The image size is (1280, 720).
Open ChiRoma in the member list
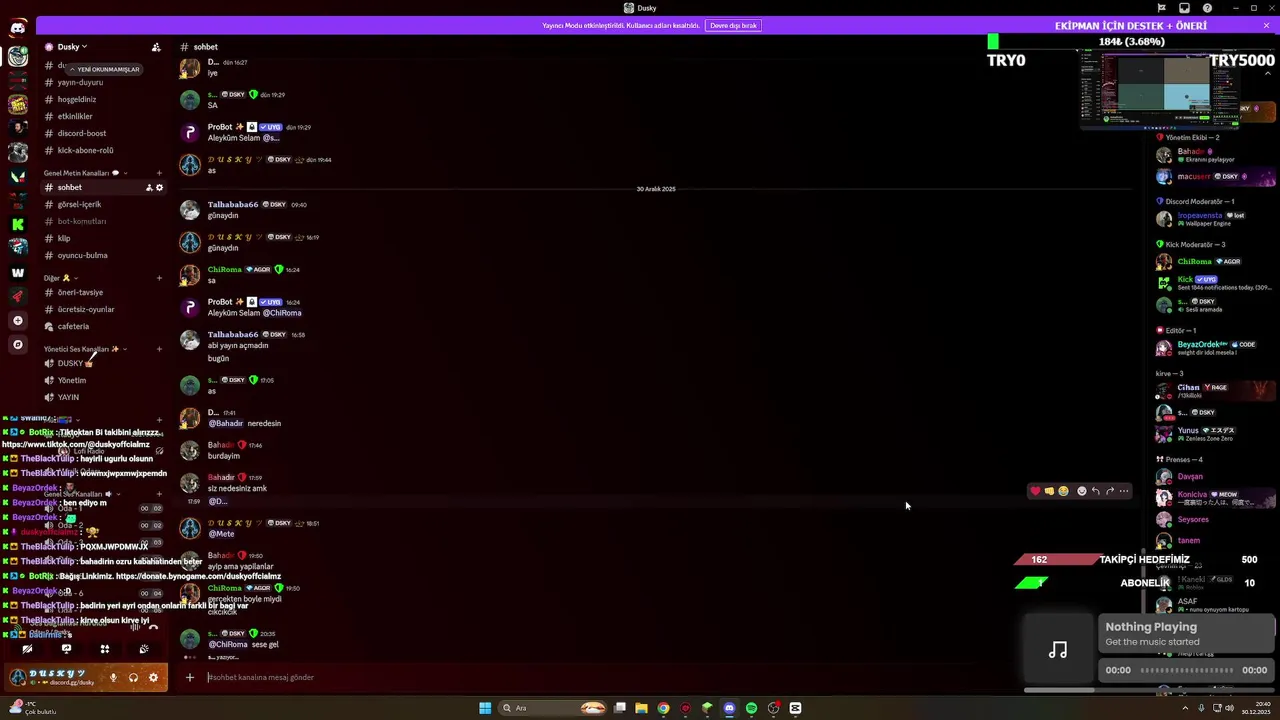click(1194, 261)
